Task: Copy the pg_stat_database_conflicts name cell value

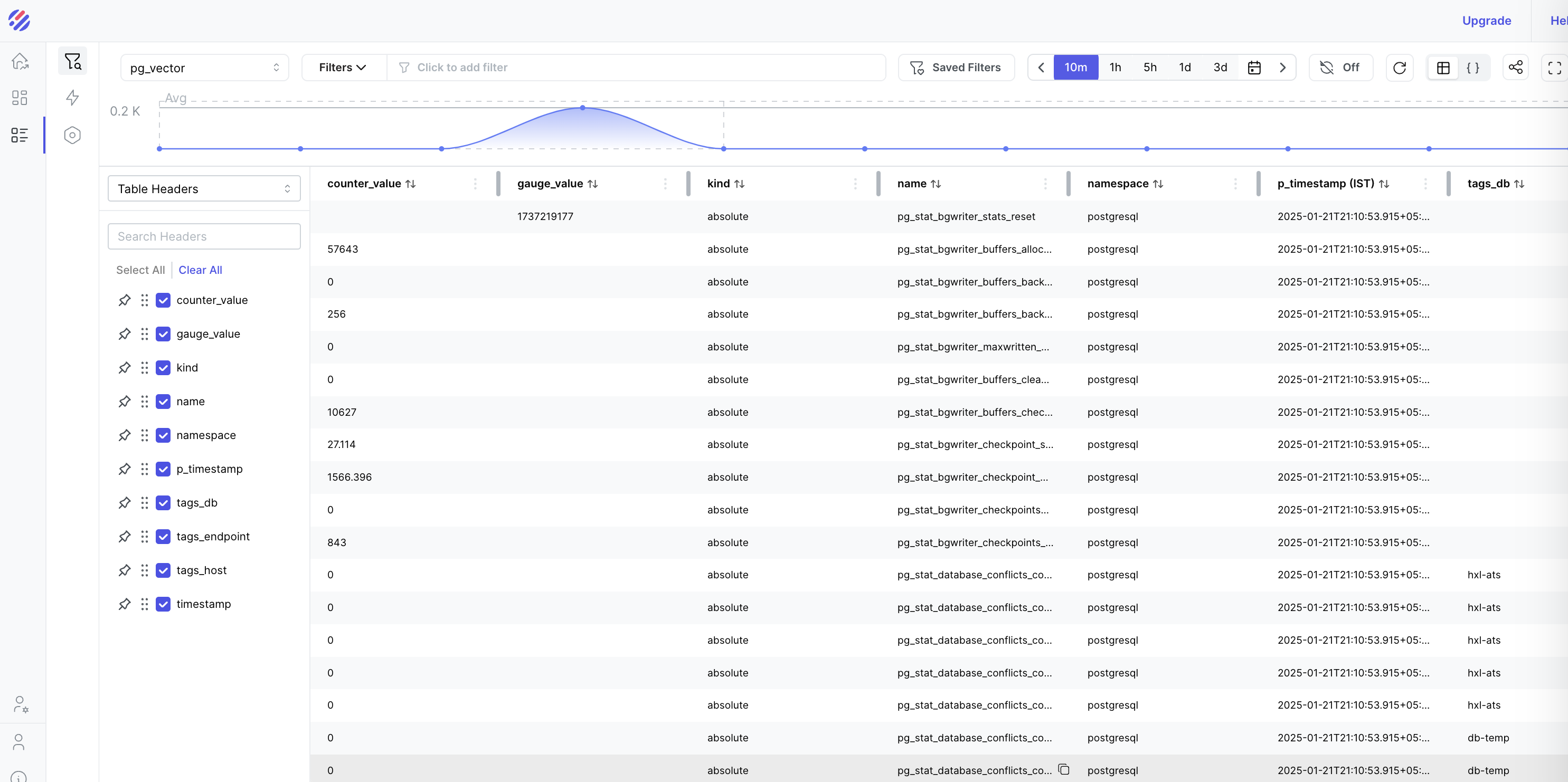Action: pos(1063,769)
